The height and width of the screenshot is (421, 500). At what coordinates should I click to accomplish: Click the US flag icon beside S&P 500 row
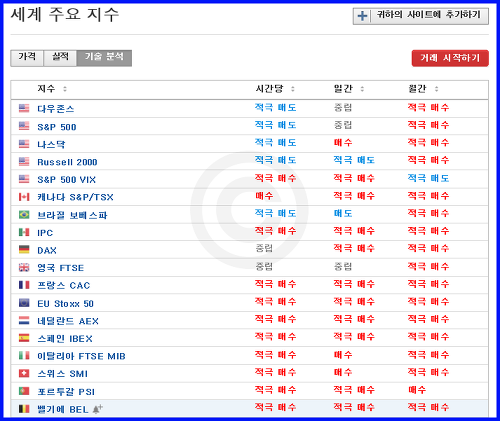(x=24, y=126)
